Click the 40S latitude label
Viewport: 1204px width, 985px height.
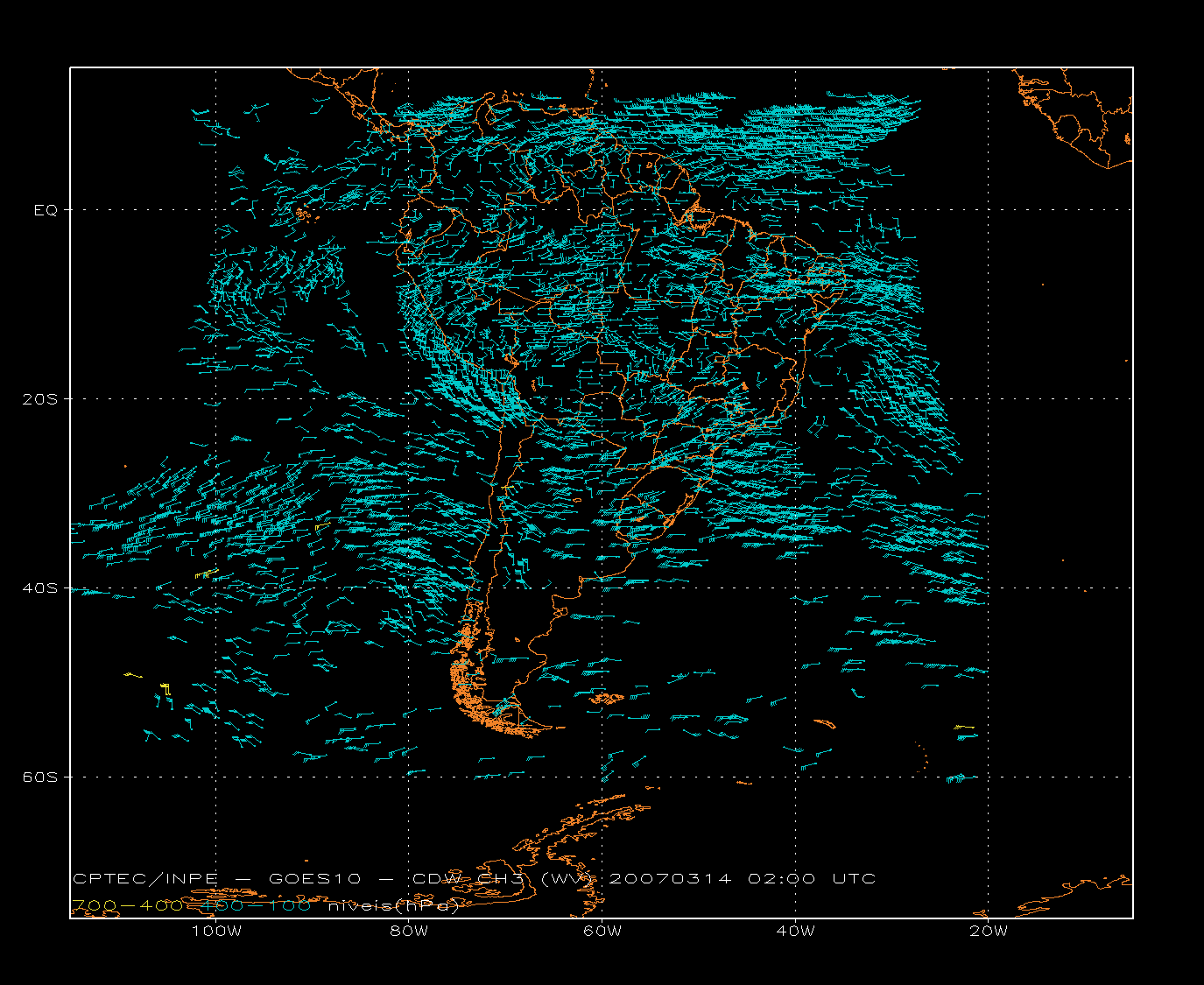point(41,588)
